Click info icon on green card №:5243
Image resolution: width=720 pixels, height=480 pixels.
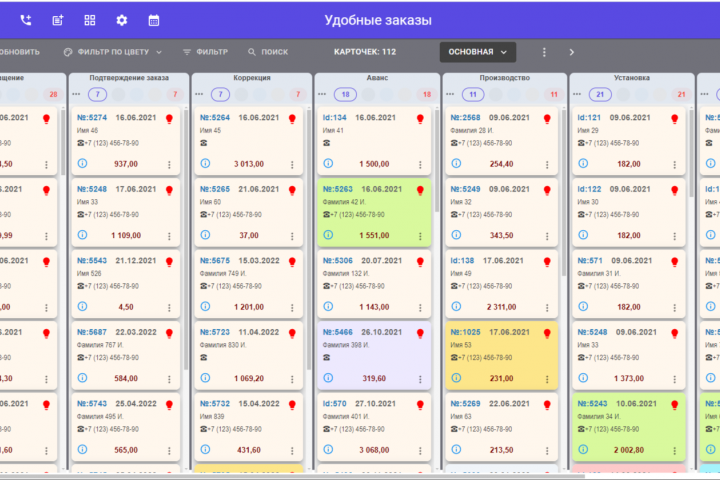[583, 449]
